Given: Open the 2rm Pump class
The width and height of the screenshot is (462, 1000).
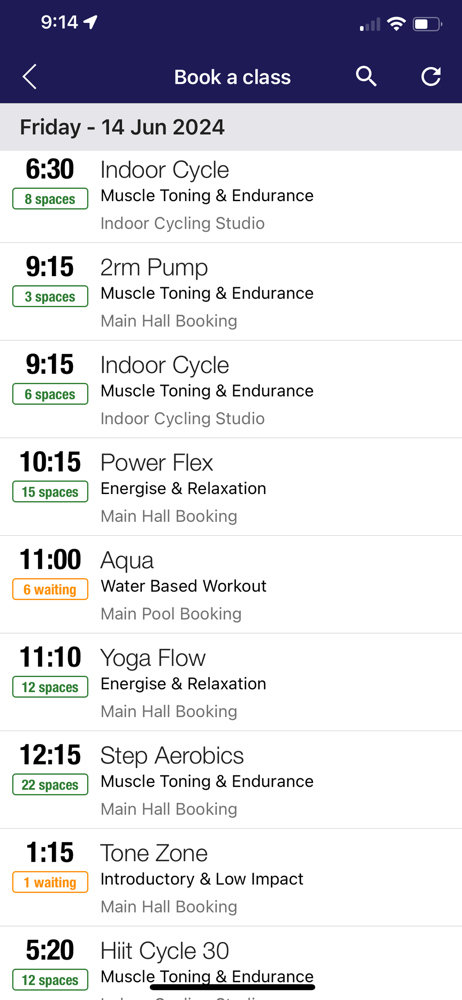Looking at the screenshot, I should 231,292.
